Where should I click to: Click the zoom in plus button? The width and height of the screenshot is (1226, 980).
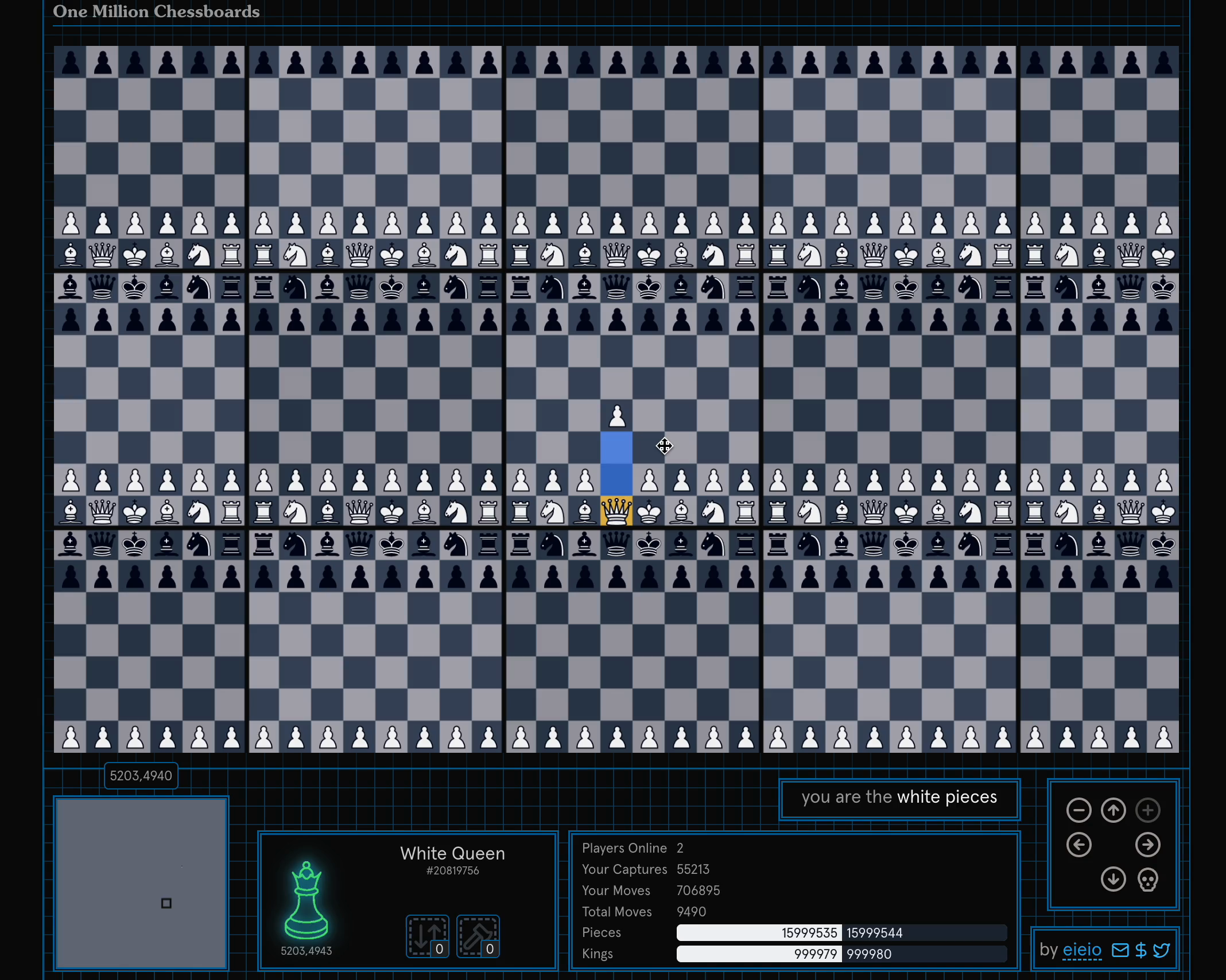[1147, 810]
